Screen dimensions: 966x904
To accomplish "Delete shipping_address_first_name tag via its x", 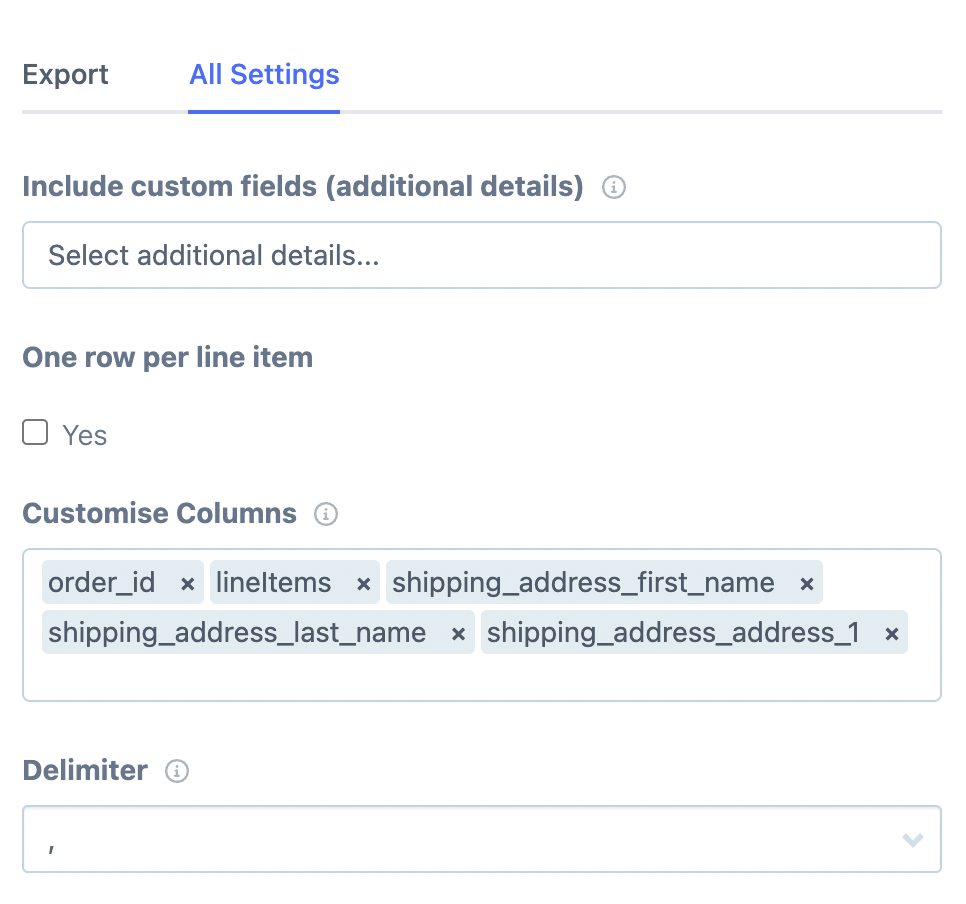I will (806, 584).
